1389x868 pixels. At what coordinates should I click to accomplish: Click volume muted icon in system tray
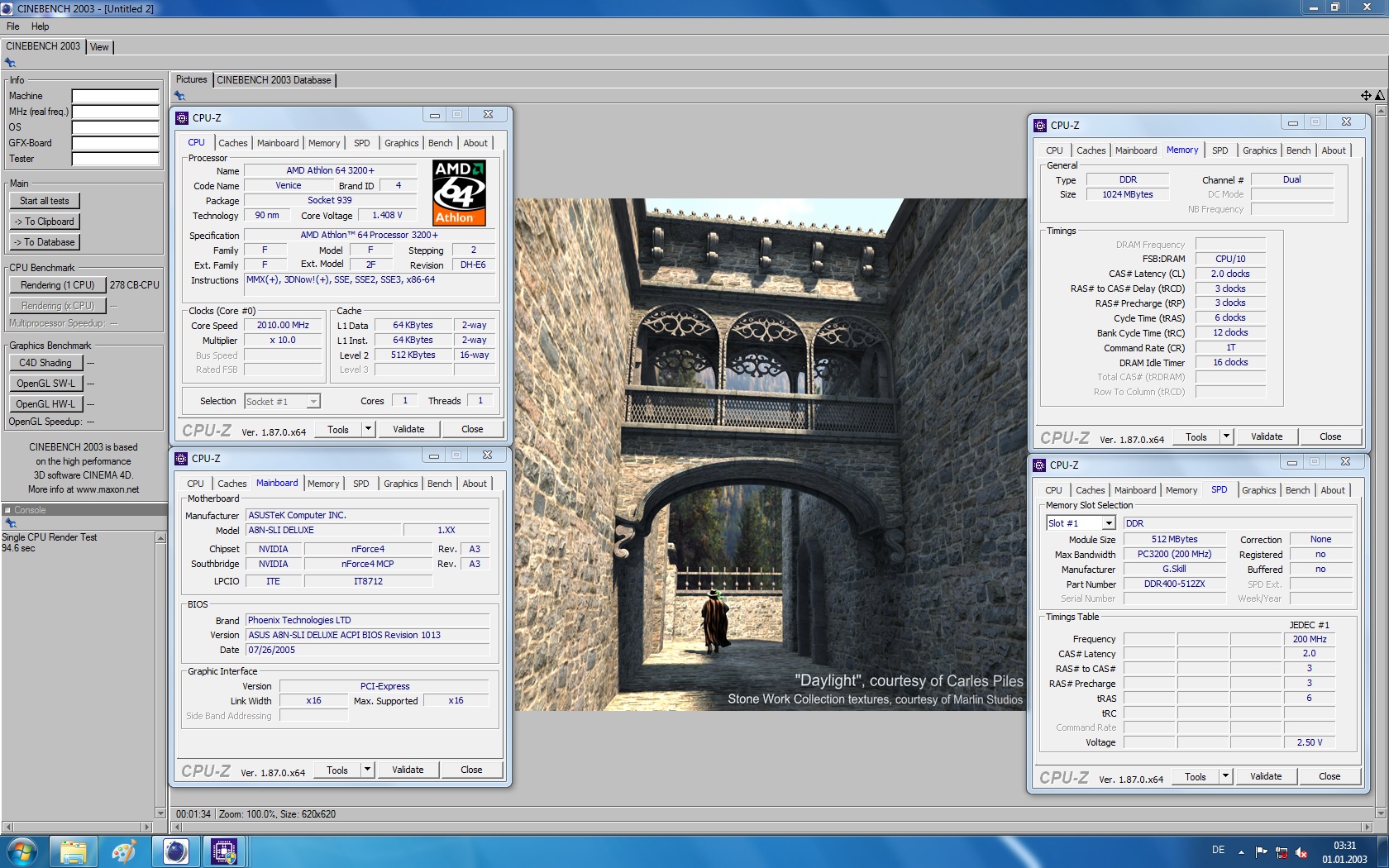coord(1301,852)
